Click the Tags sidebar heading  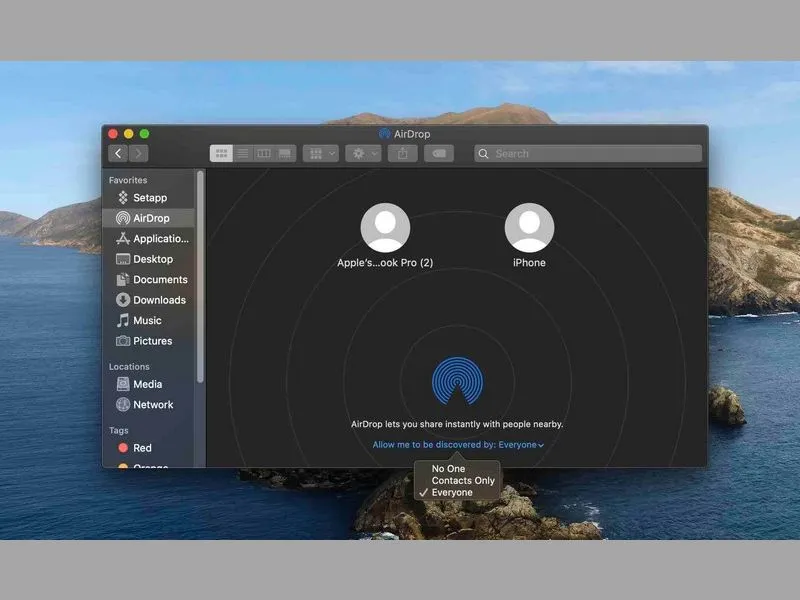click(x=118, y=430)
